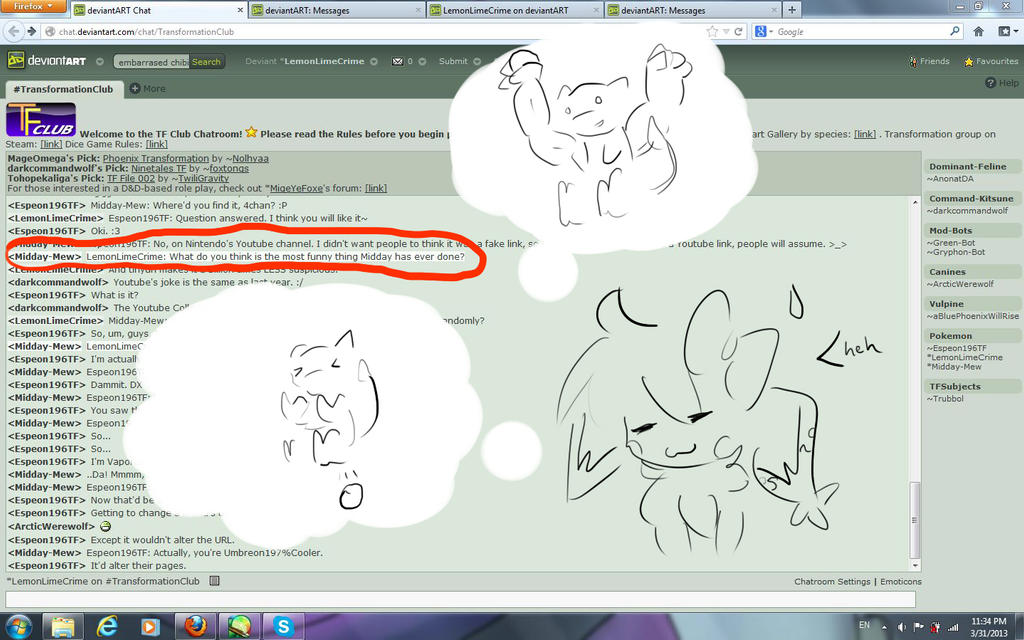Click the Google search magnifier icon
1024x640 pixels.
click(x=955, y=31)
